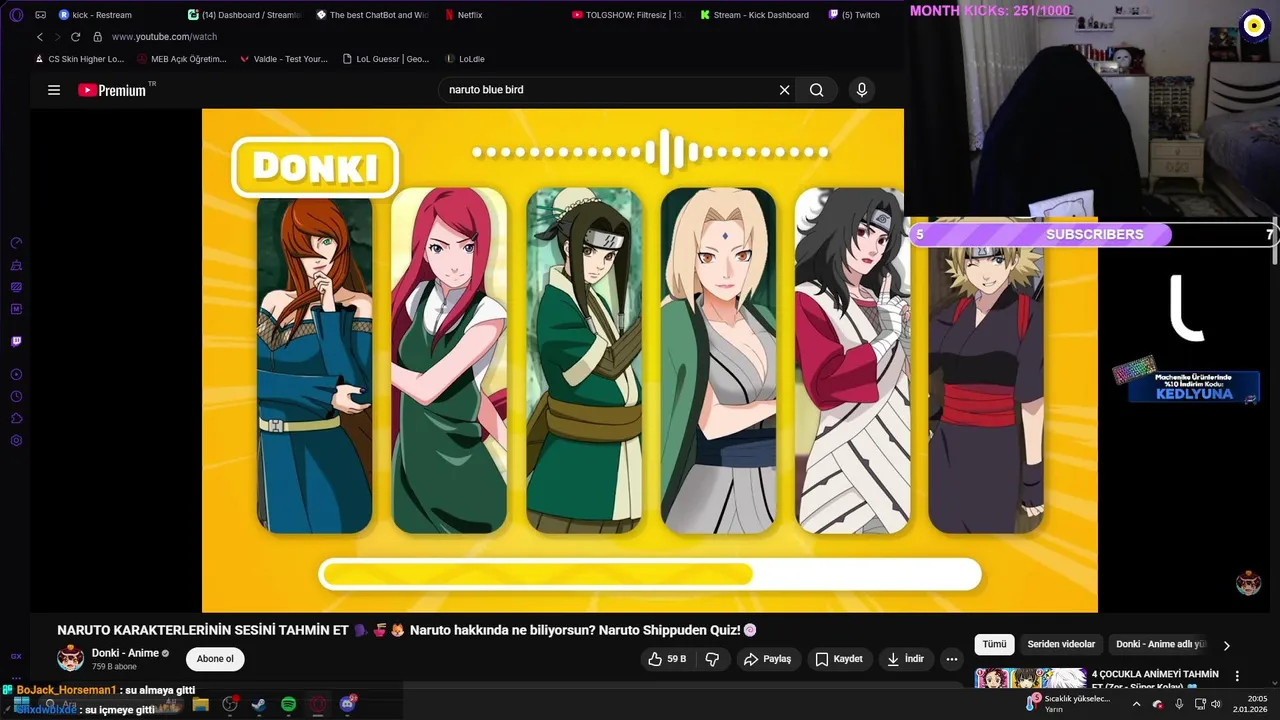
Task: Open the three-dot more actions menu
Action: [952, 659]
